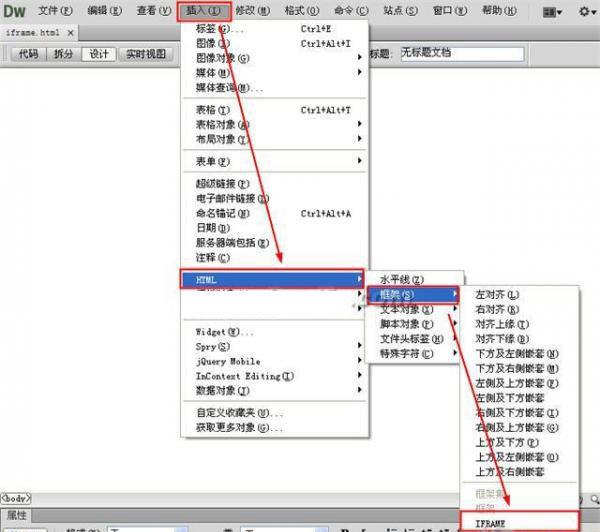Expand 表单(F) submenu

tap(275, 162)
